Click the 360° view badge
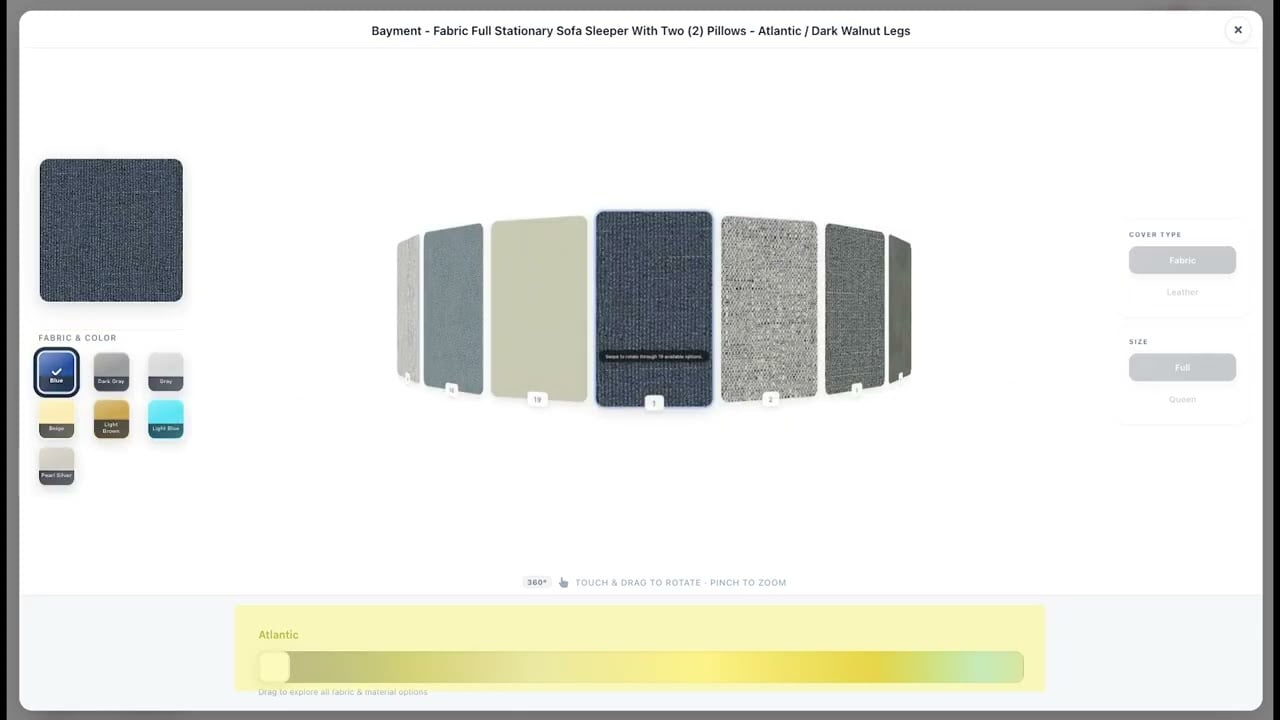This screenshot has width=1280, height=720. (537, 582)
